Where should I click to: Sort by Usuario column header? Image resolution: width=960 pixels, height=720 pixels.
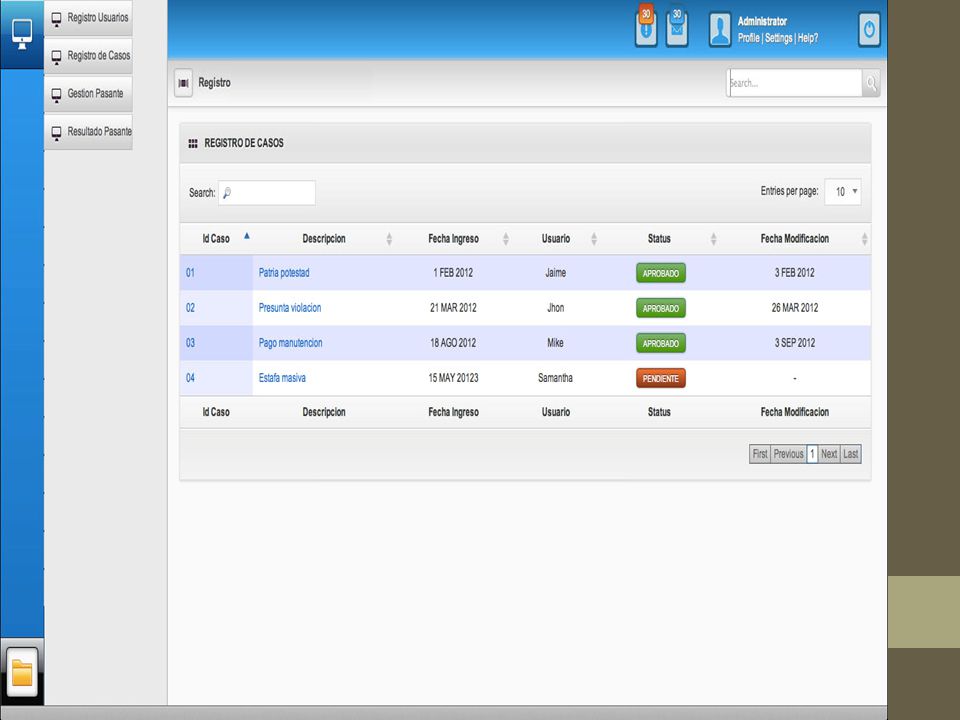tap(556, 239)
